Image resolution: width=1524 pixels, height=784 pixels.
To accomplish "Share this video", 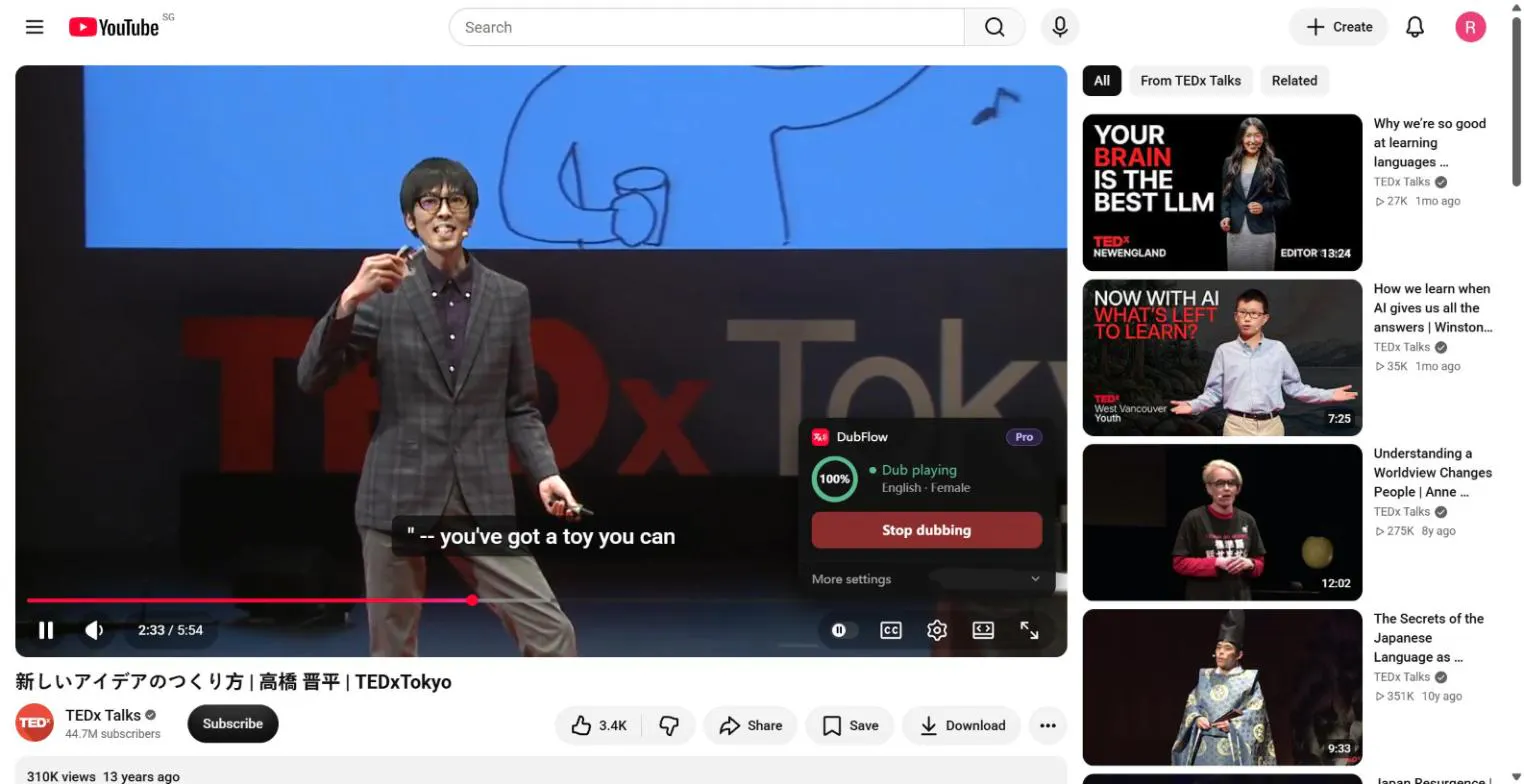I will pyautogui.click(x=750, y=726).
